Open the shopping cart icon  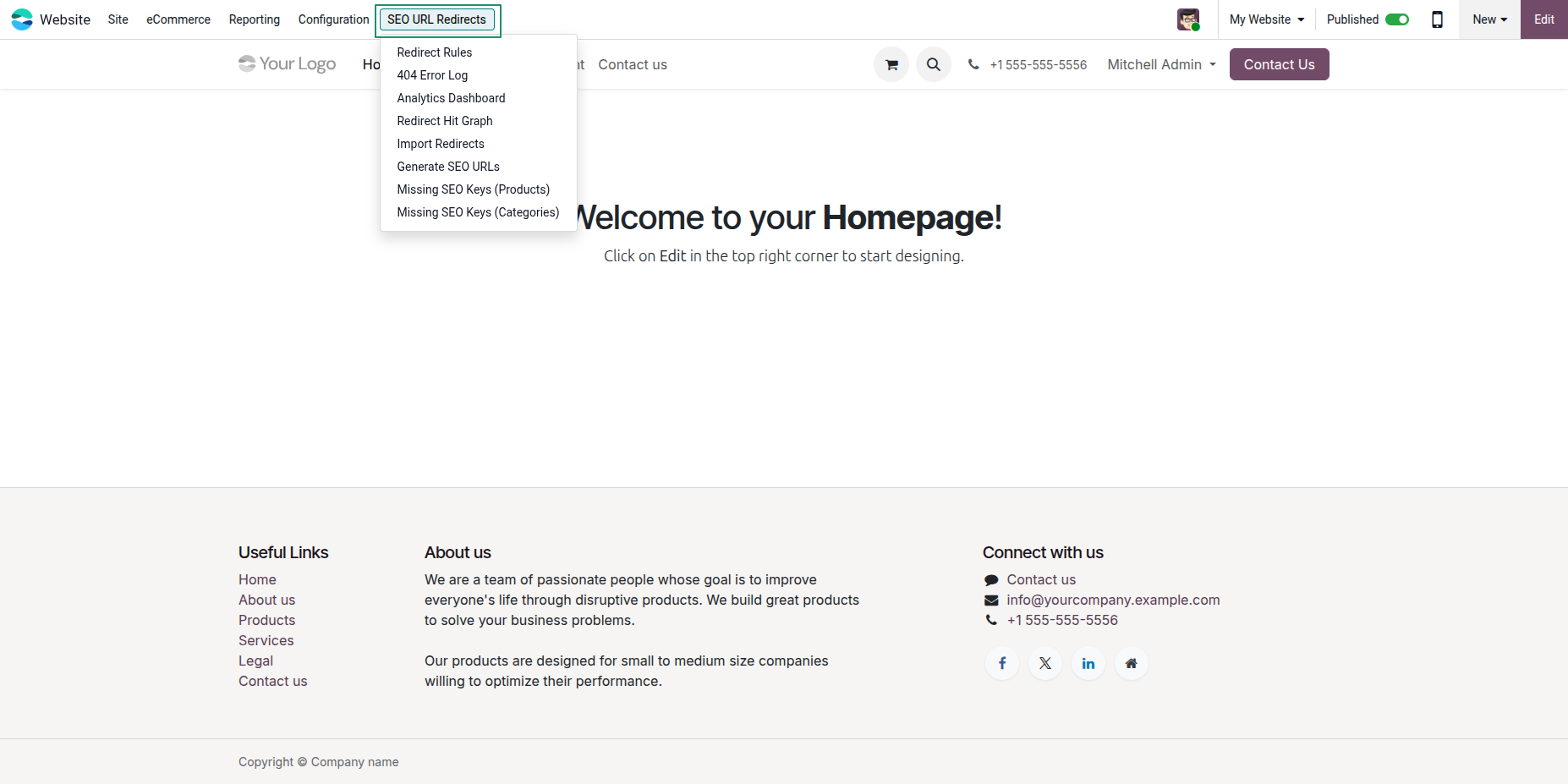pyautogui.click(x=891, y=64)
